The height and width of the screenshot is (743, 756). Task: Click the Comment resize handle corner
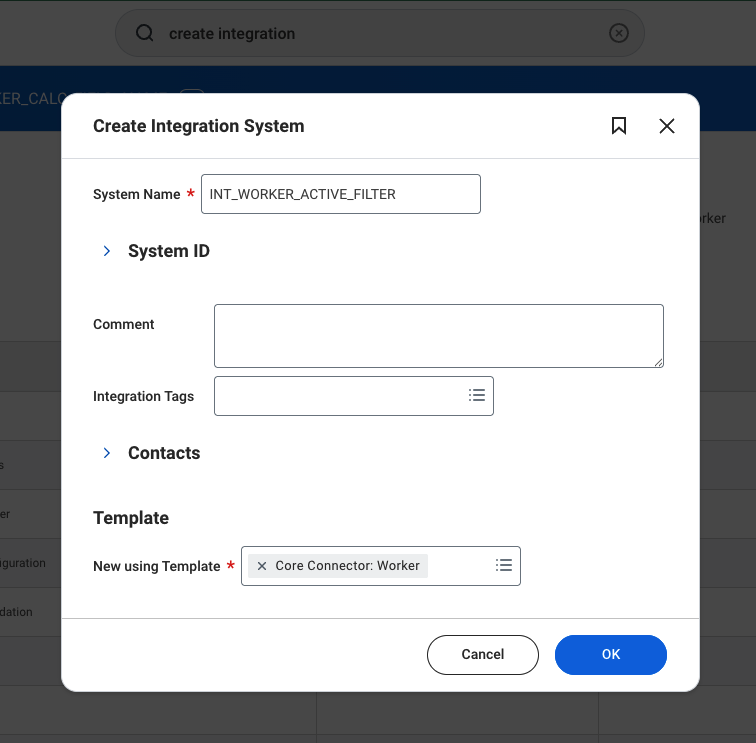[658, 363]
